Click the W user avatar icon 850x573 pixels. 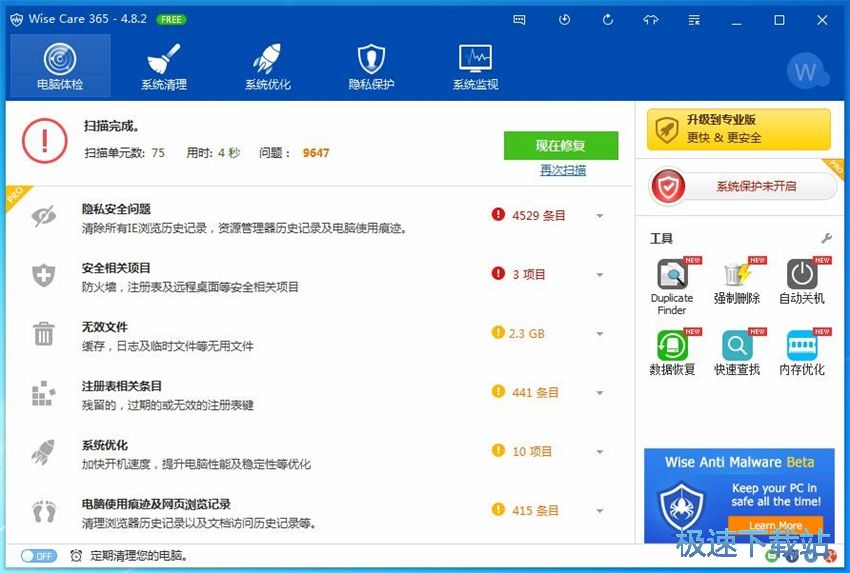pos(806,71)
